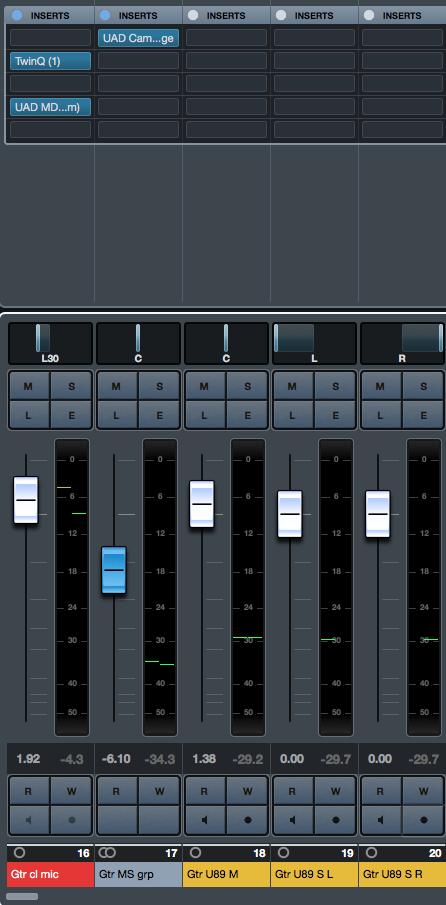
Task: Click the Gtr U89 S L fader handle
Action: click(290, 514)
